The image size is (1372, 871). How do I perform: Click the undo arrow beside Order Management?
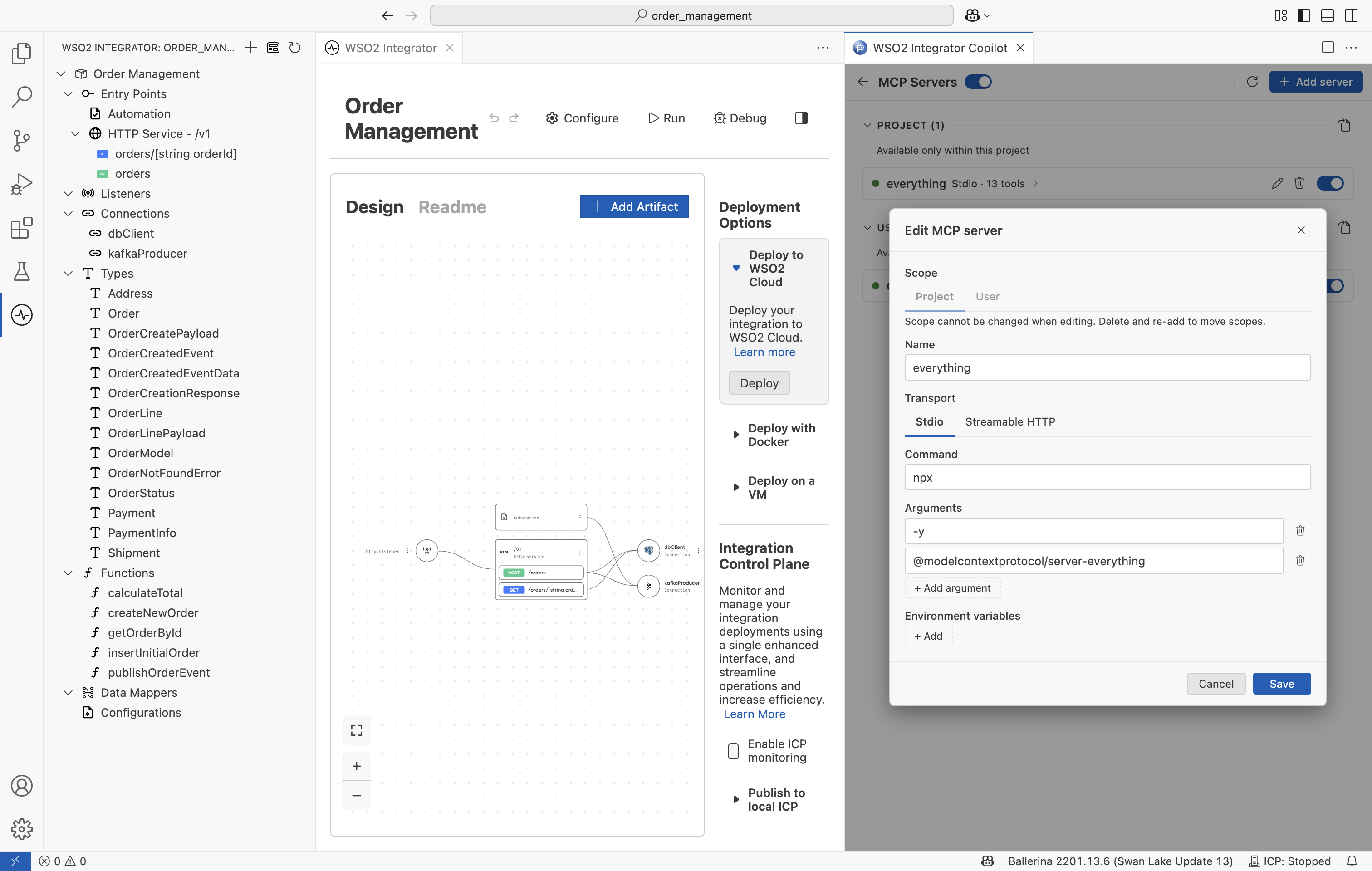494,118
